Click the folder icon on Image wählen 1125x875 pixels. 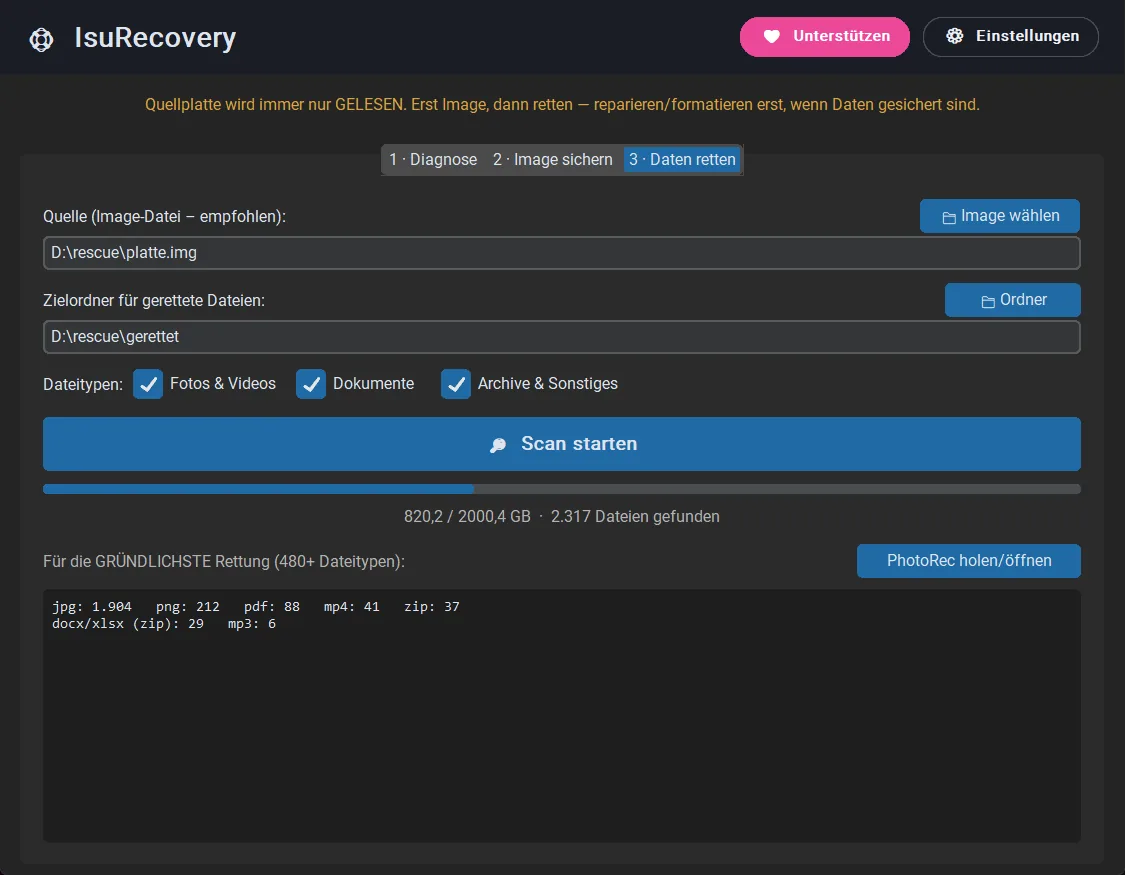[949, 217]
